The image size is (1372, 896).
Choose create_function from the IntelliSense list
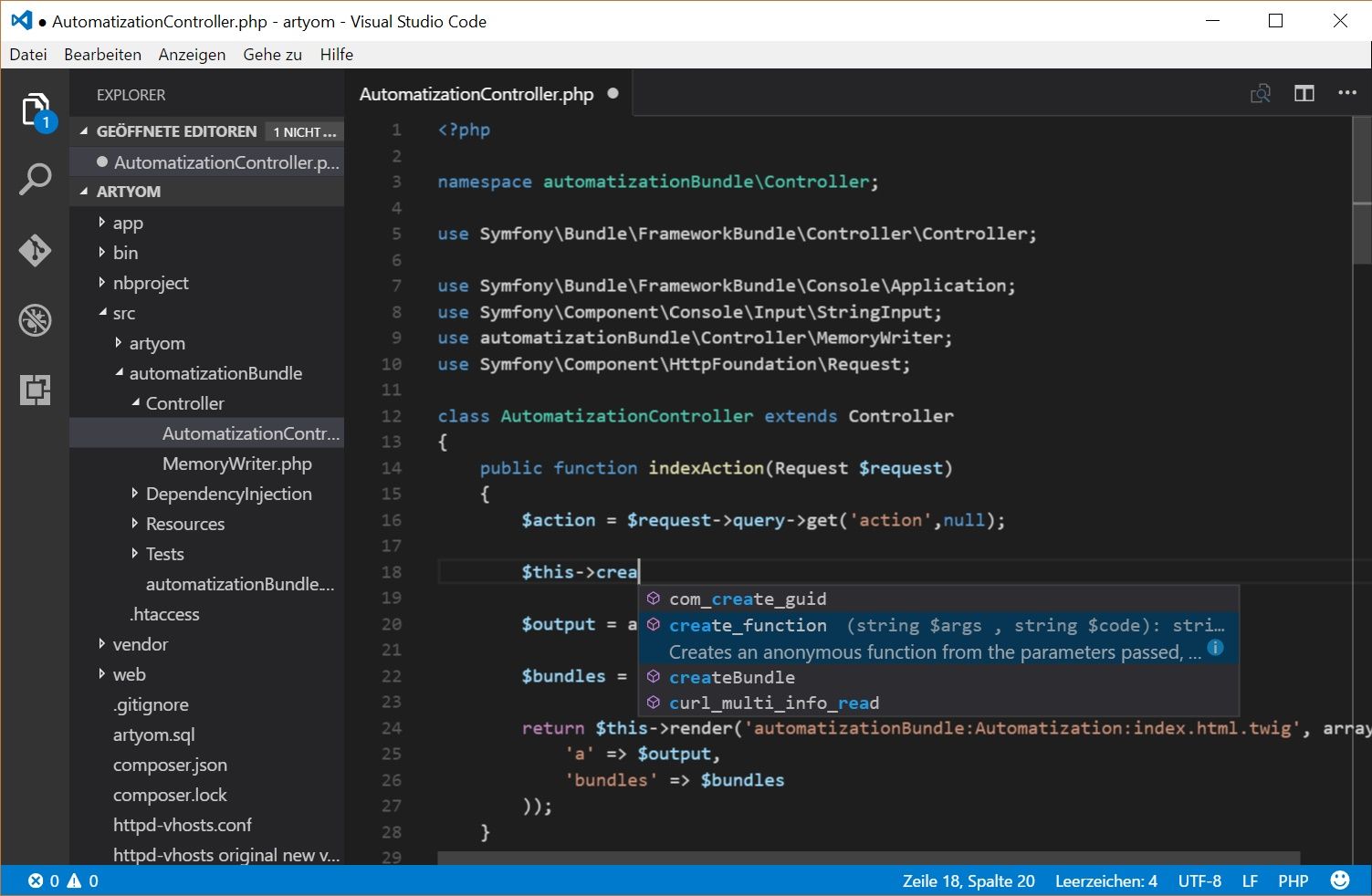(747, 625)
